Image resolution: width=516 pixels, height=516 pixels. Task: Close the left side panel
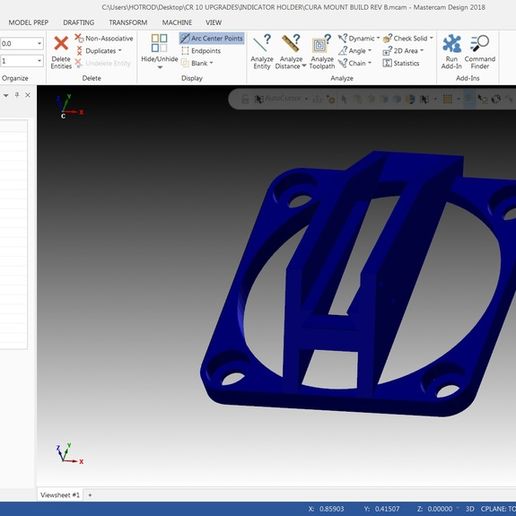pyautogui.click(x=28, y=95)
